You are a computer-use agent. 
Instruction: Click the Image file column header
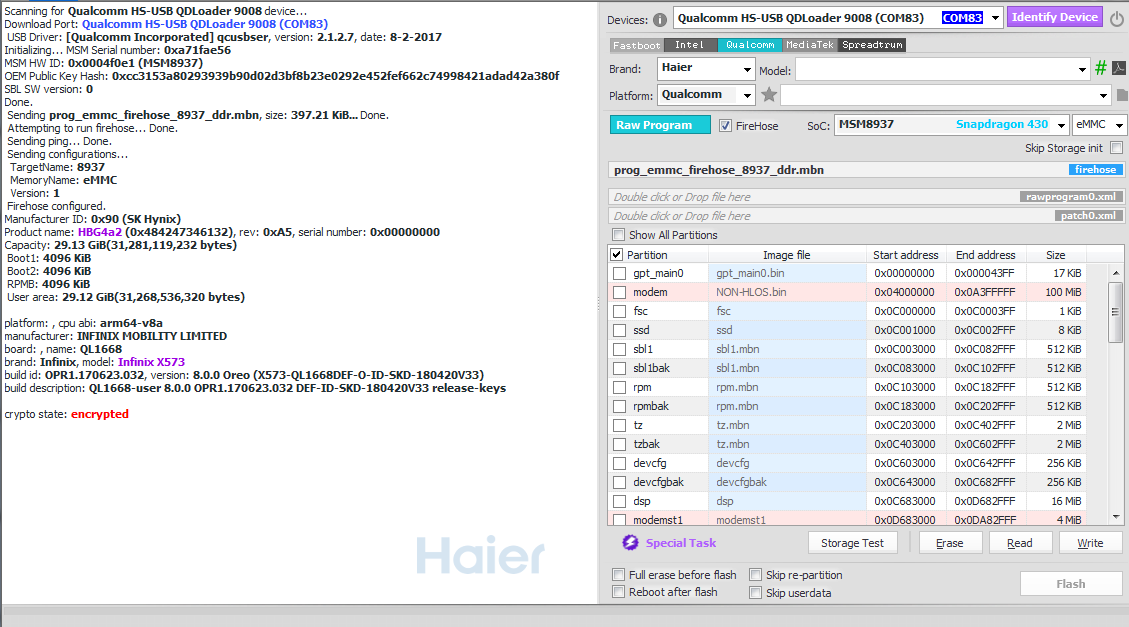(787, 255)
